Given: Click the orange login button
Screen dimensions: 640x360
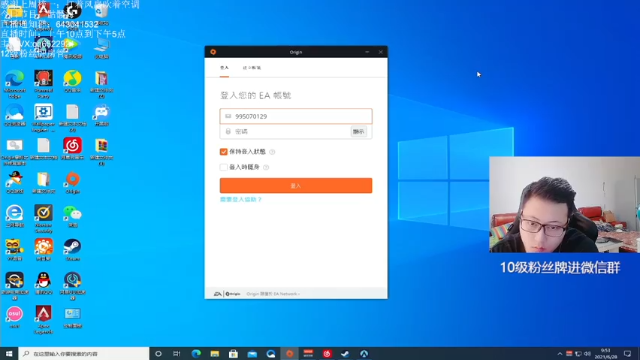Looking at the screenshot, I should [x=296, y=186].
